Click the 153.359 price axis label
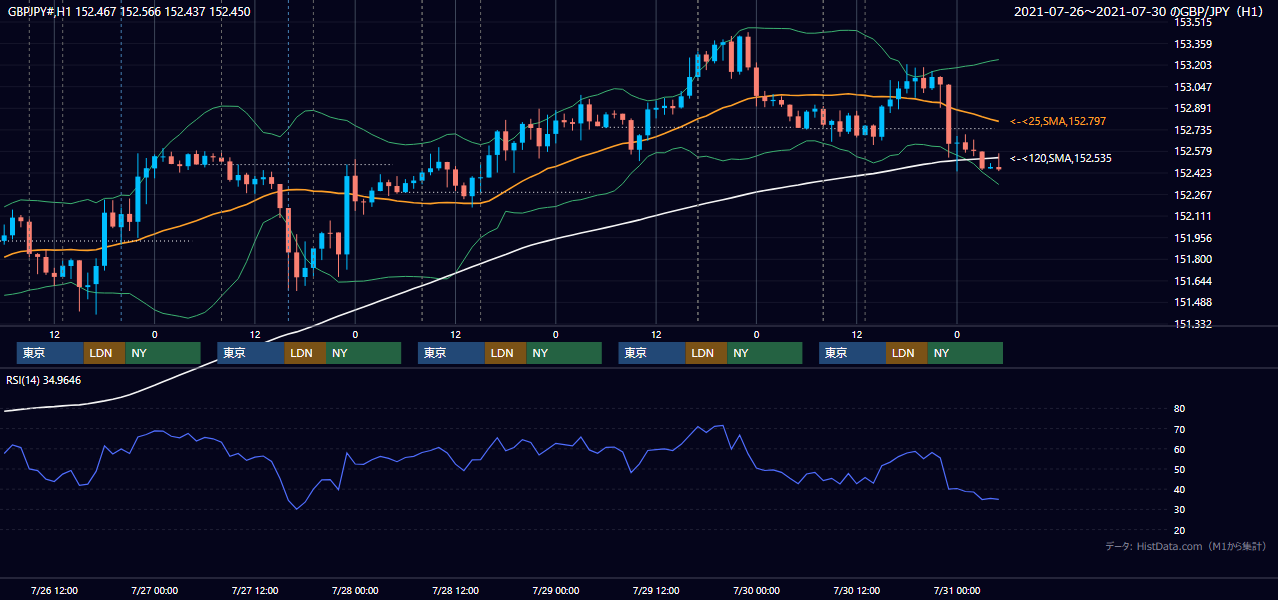The height and width of the screenshot is (600, 1278). click(x=1193, y=44)
